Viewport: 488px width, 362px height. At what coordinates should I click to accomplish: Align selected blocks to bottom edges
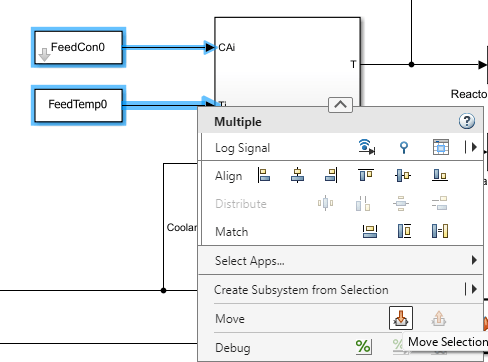(440, 175)
